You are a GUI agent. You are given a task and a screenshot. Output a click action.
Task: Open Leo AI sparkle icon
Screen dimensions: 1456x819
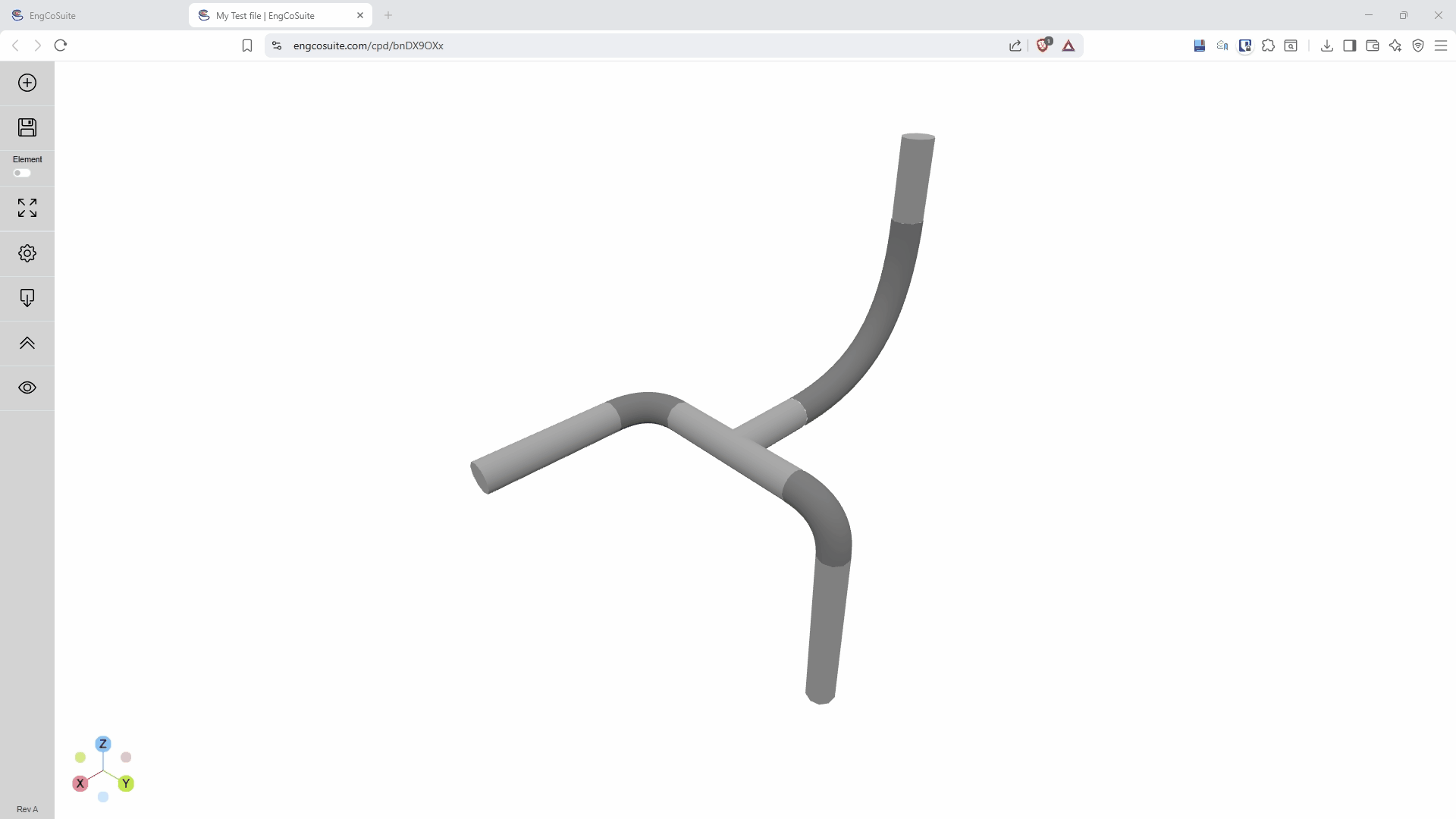click(x=1395, y=45)
